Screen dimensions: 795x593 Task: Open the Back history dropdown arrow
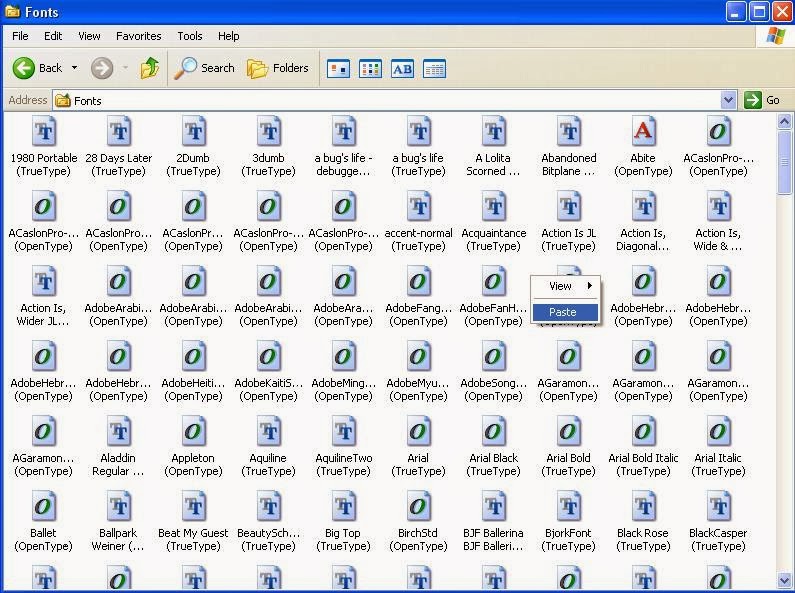tap(75, 67)
